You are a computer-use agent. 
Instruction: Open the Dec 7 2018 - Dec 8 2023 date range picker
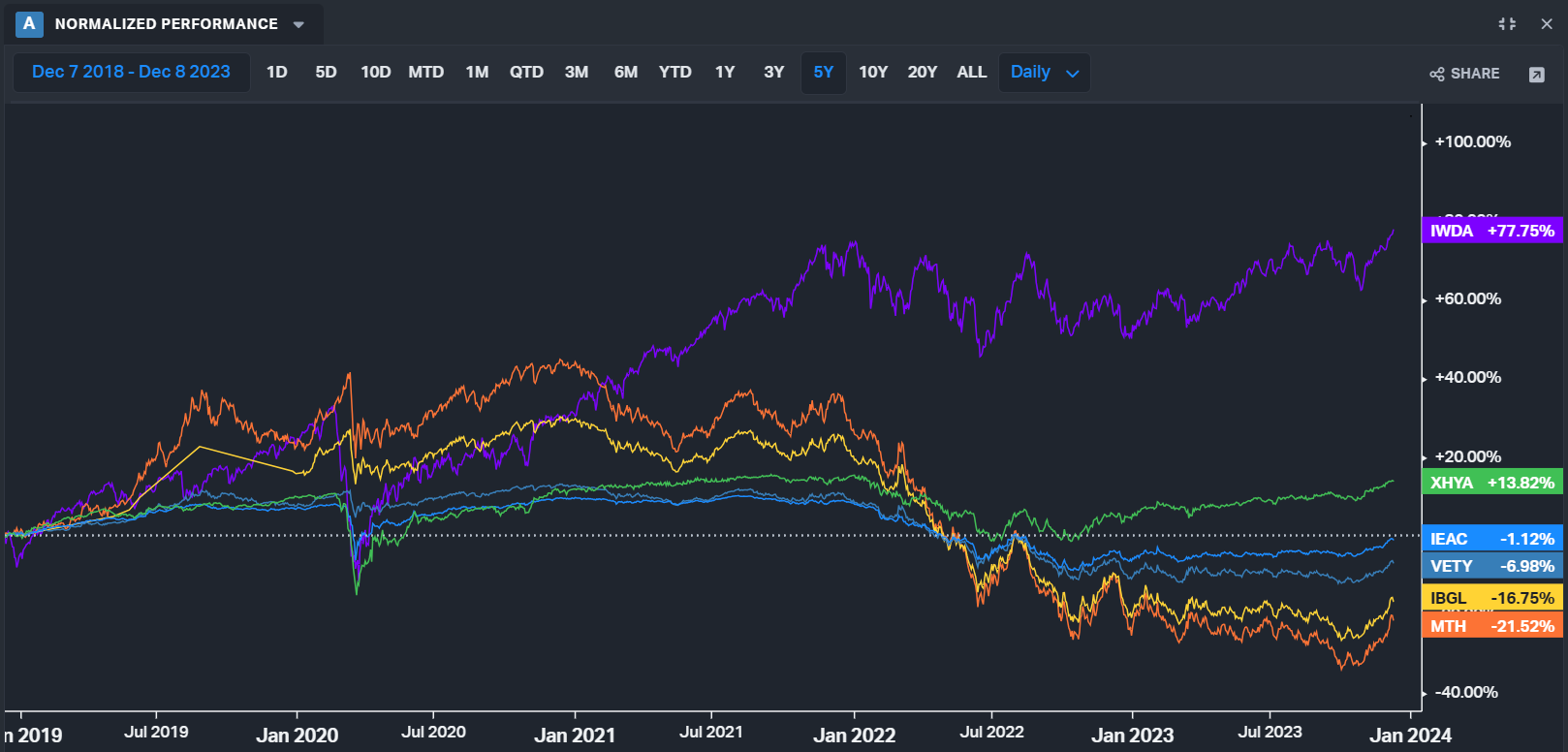pos(132,72)
